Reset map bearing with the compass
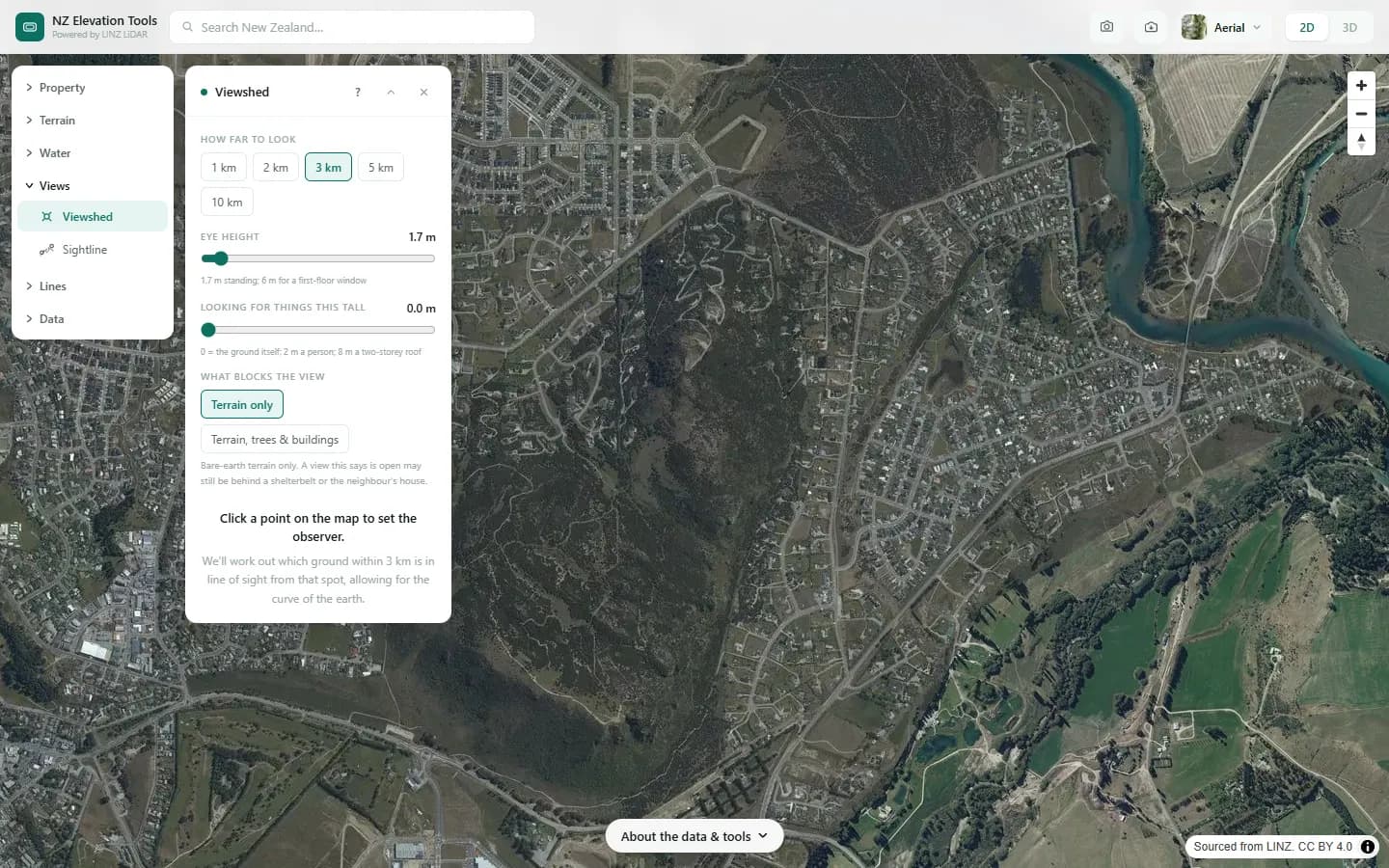Screen dimensions: 1389x868 1361,142
